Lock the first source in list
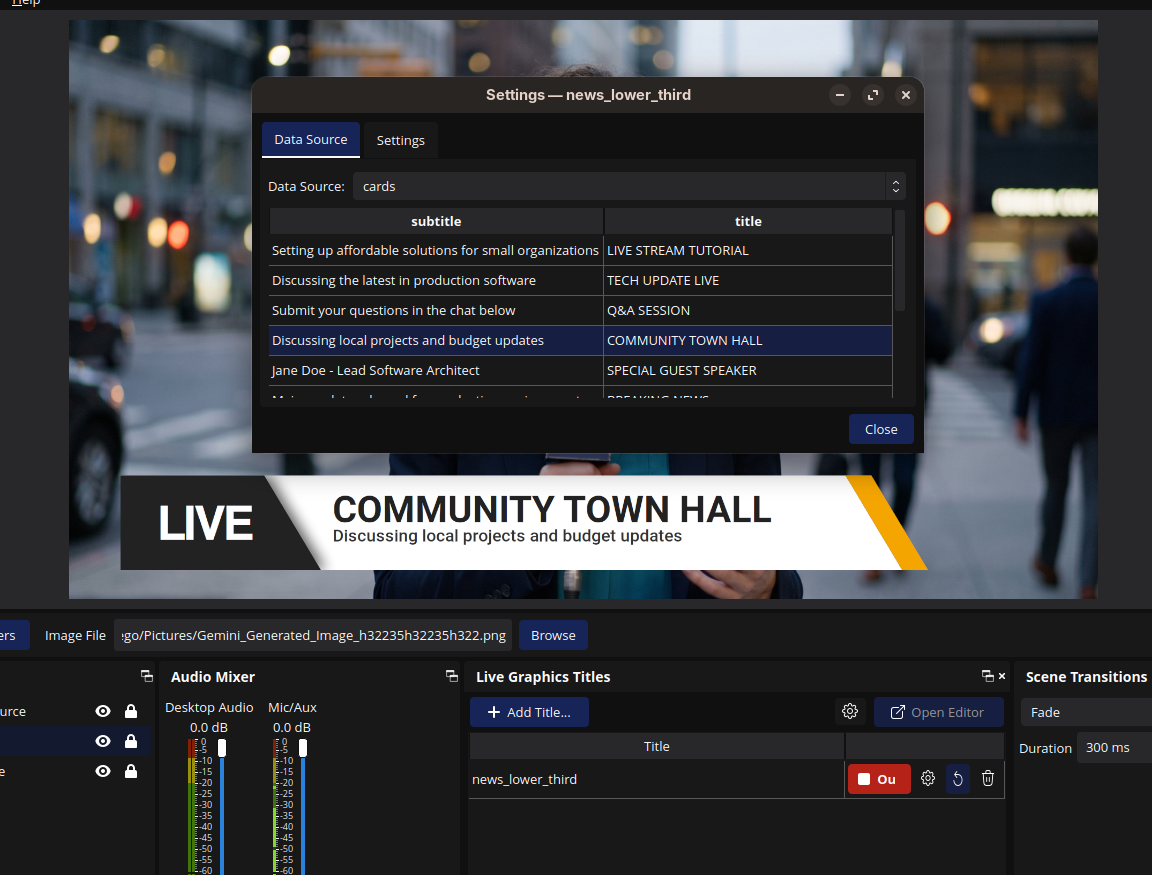The width and height of the screenshot is (1152, 875). (x=131, y=711)
